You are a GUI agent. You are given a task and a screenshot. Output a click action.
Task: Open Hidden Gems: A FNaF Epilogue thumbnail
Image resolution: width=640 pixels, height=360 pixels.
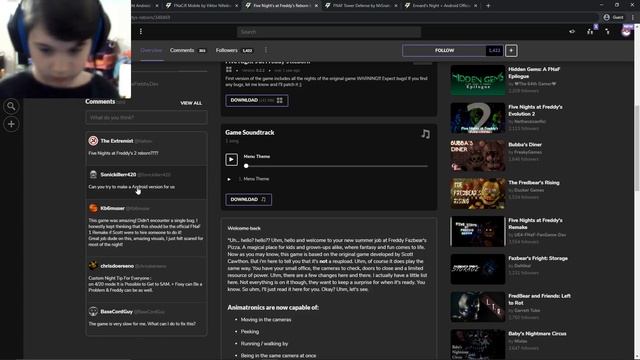(478, 80)
